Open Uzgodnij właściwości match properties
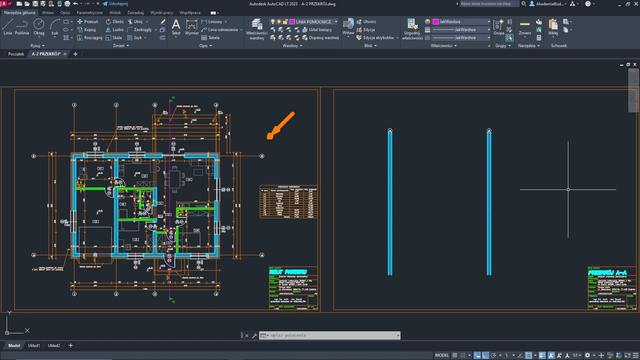This screenshot has width=640, height=360. [412, 29]
